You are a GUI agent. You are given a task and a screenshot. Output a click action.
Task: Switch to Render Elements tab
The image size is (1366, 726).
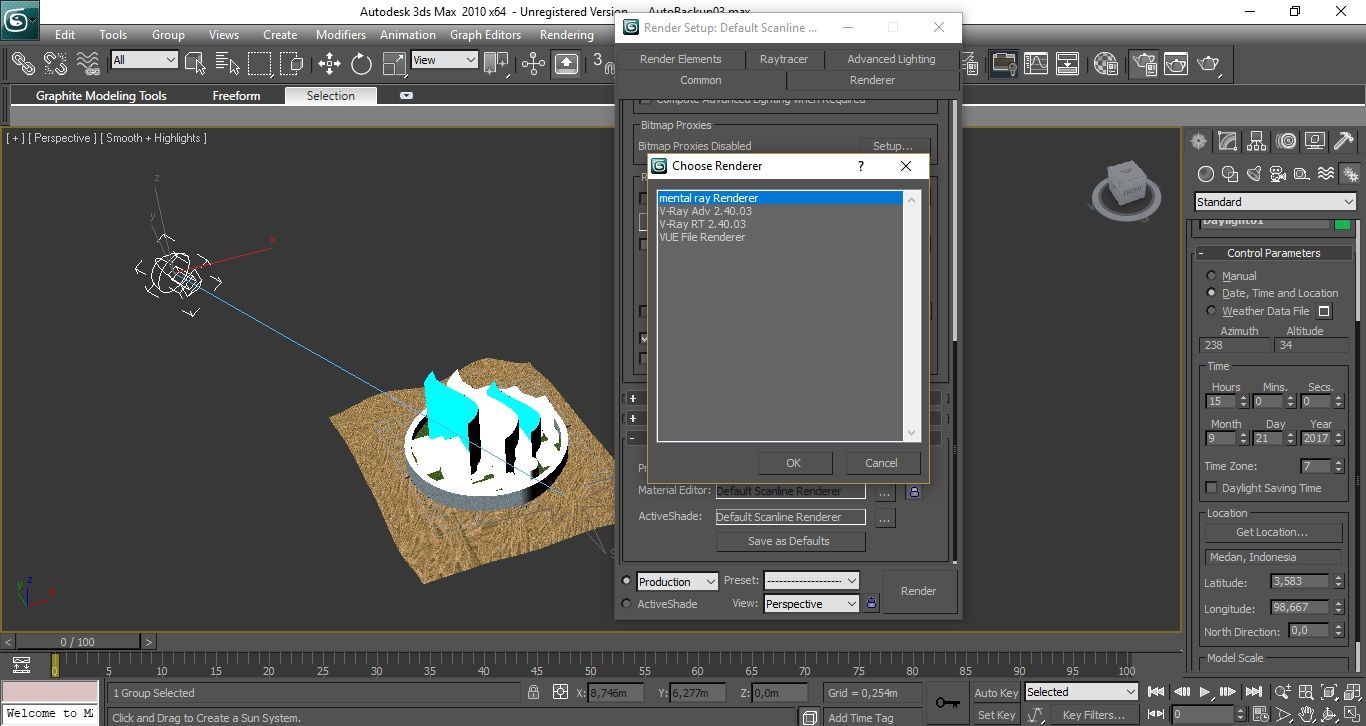(x=681, y=59)
